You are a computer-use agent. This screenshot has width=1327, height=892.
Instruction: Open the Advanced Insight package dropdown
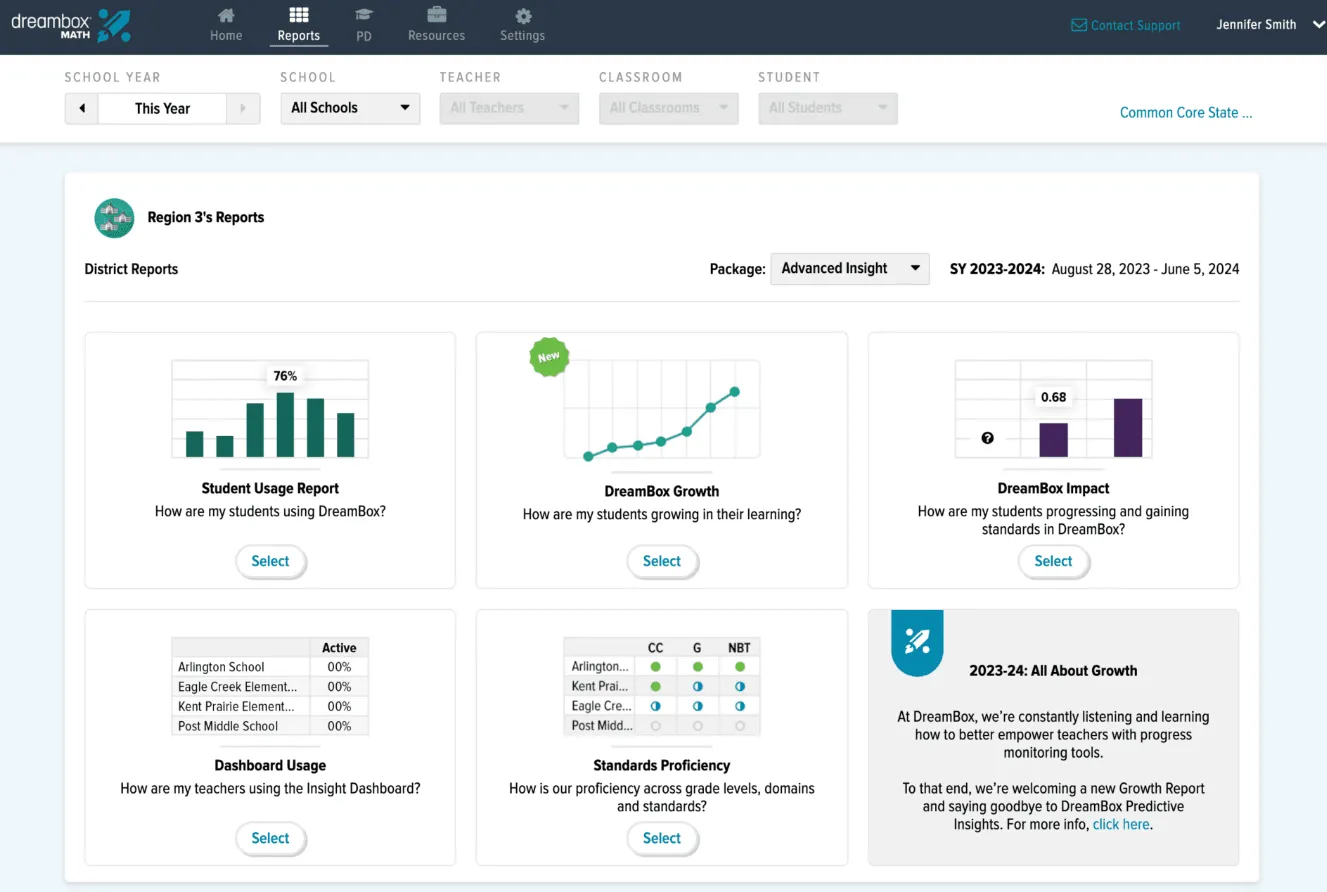[849, 269]
